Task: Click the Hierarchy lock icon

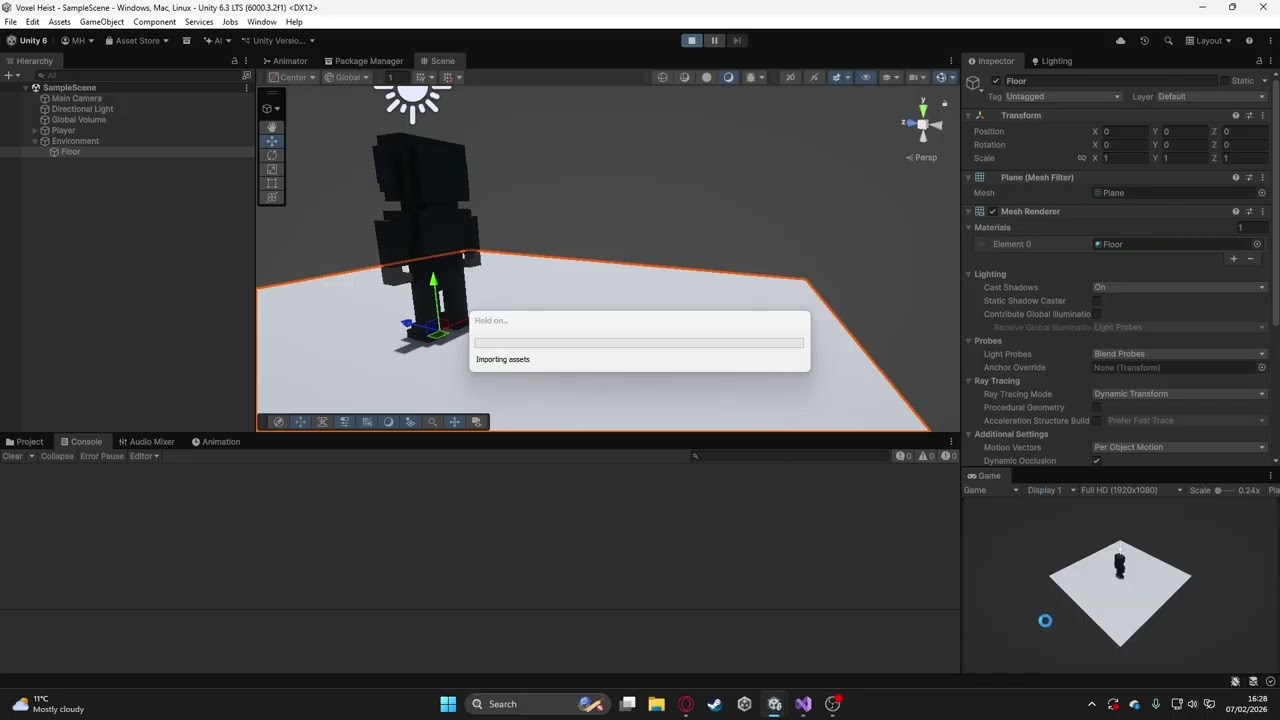Action: pyautogui.click(x=235, y=61)
